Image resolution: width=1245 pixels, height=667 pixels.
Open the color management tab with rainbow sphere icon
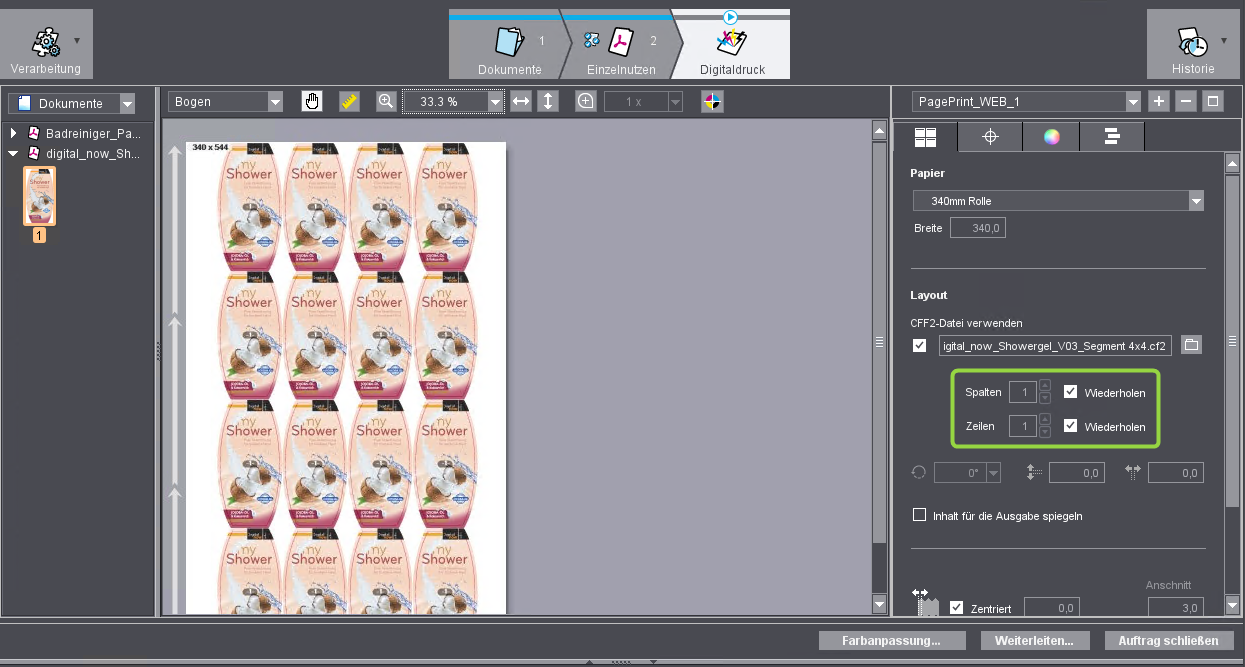pos(1051,136)
